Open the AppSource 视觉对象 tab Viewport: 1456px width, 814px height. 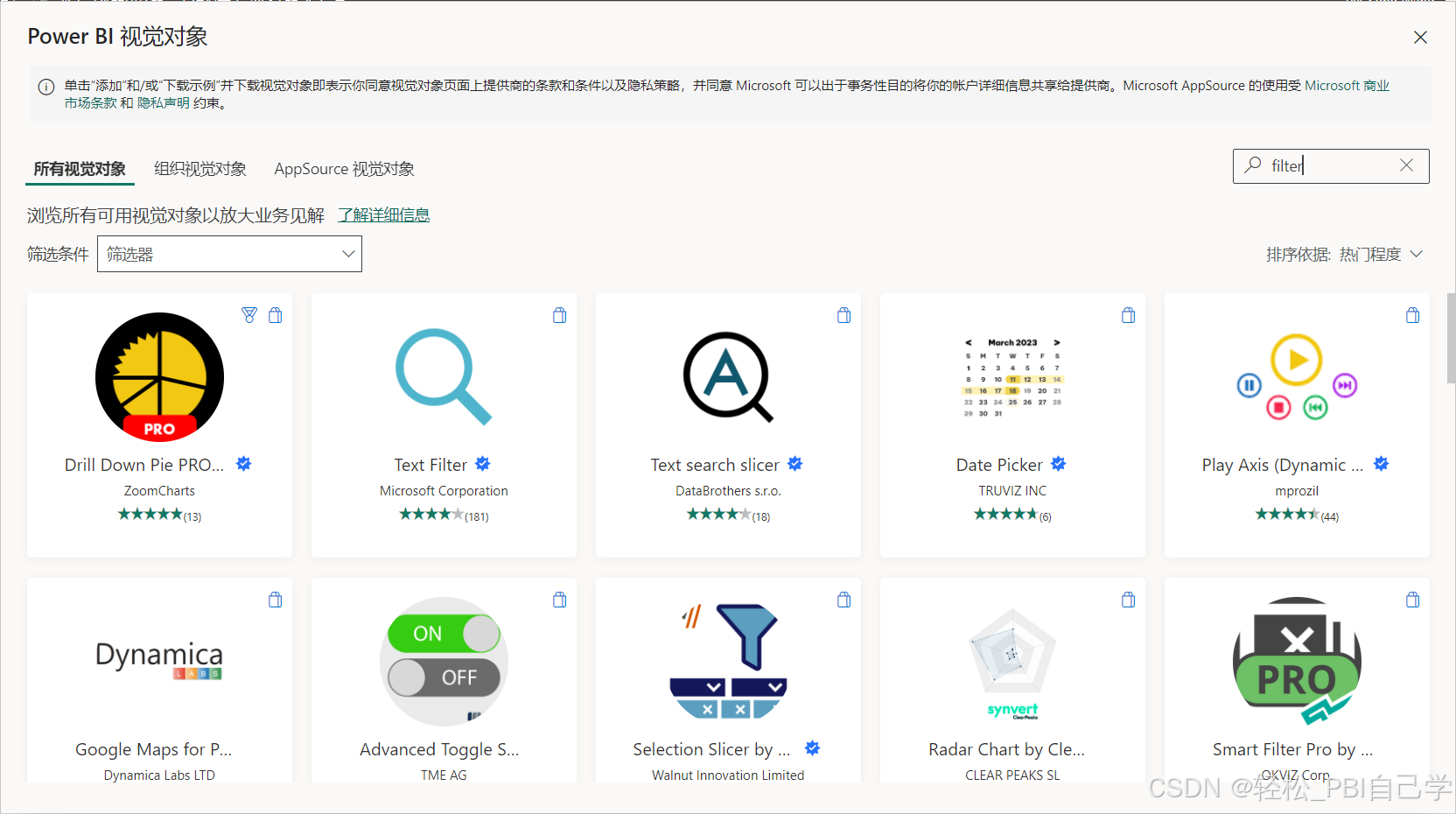(x=344, y=169)
